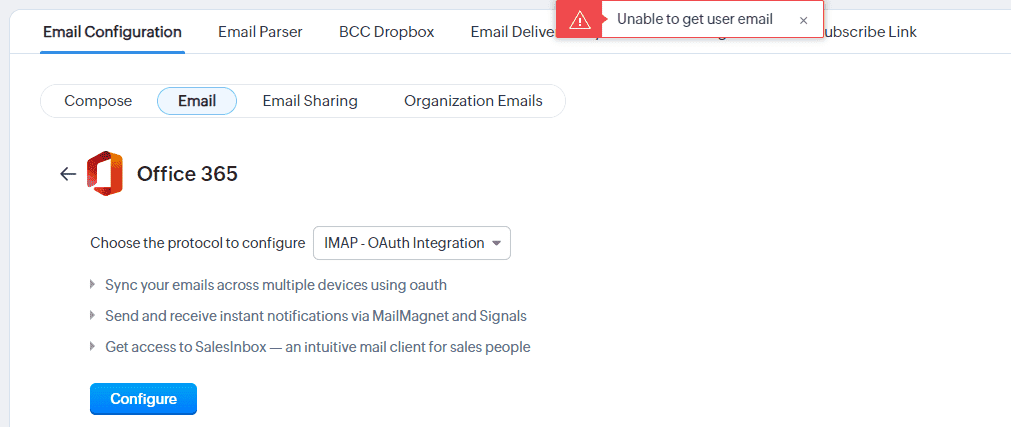Click the Office 365 logo icon

click(105, 174)
